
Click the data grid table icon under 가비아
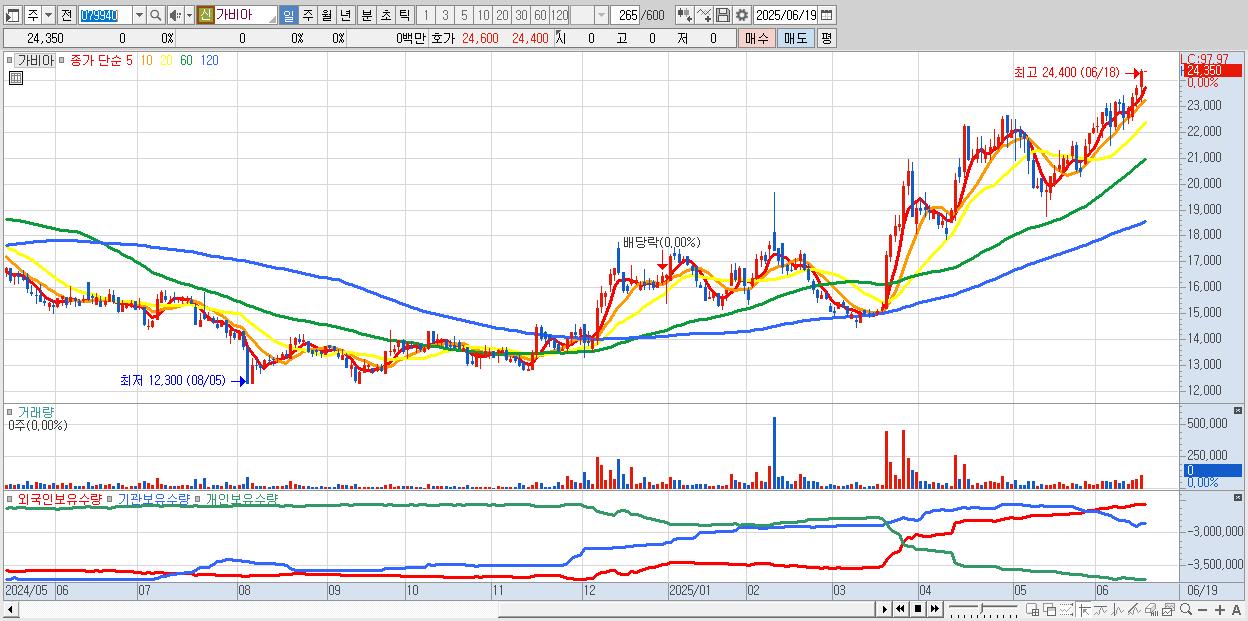tap(16, 78)
